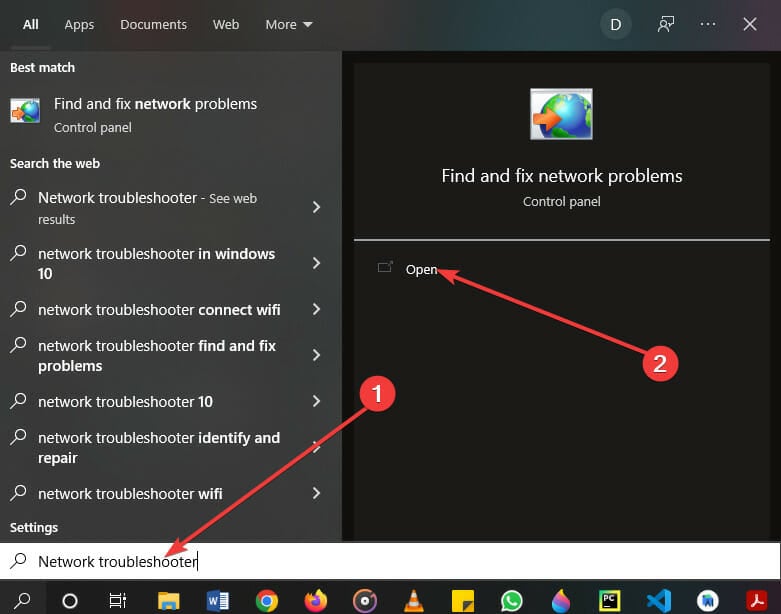The width and height of the screenshot is (781, 614).
Task: Open the feedback person icon
Action: coord(665,24)
